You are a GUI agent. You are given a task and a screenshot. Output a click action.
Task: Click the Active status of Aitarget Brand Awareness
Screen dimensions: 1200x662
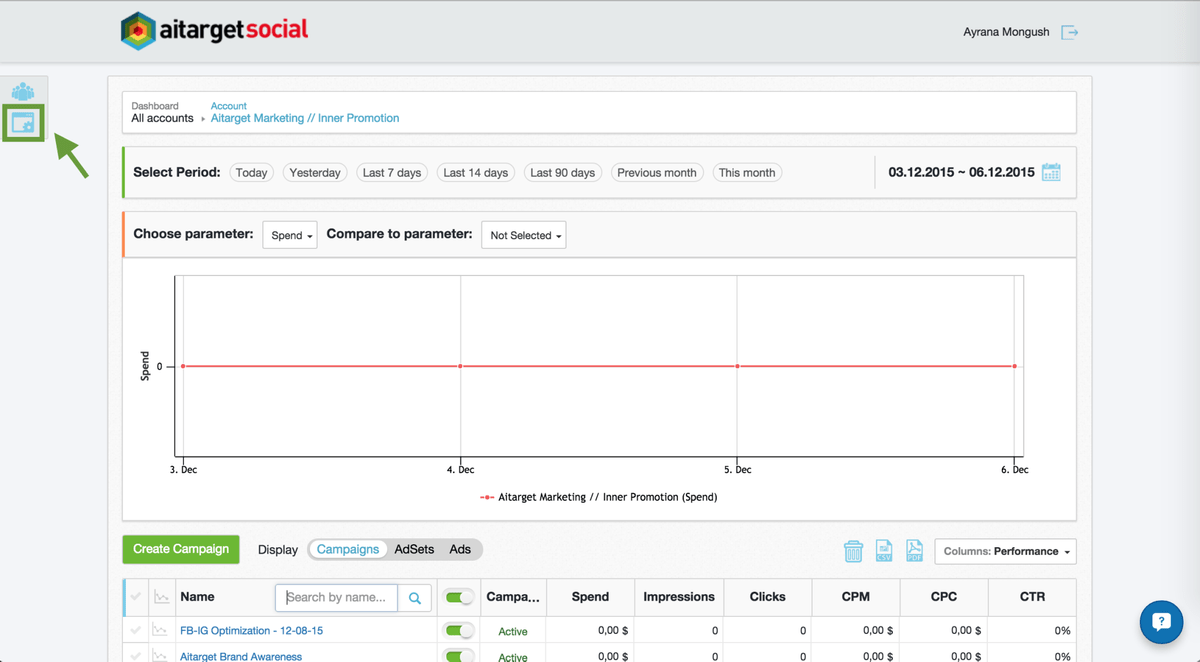pos(513,657)
